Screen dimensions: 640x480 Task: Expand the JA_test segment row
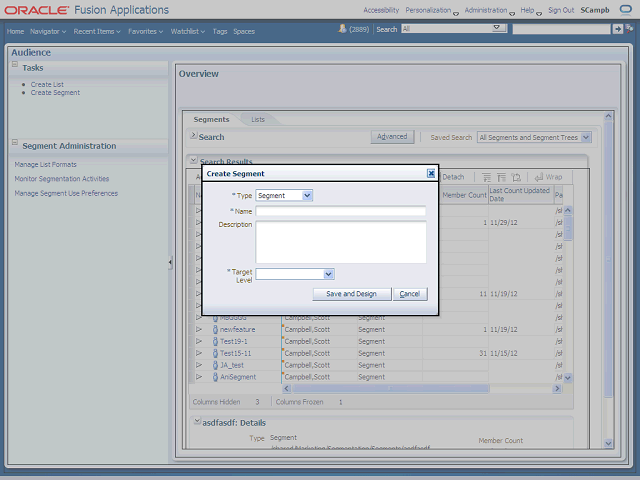[x=199, y=365]
